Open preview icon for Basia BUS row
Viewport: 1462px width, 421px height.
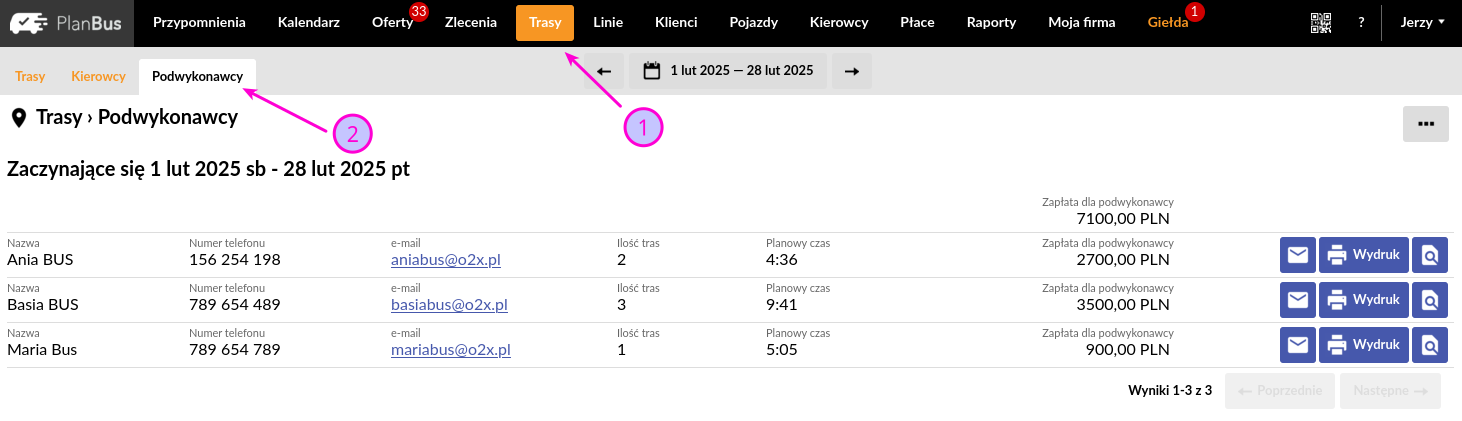coord(1430,300)
